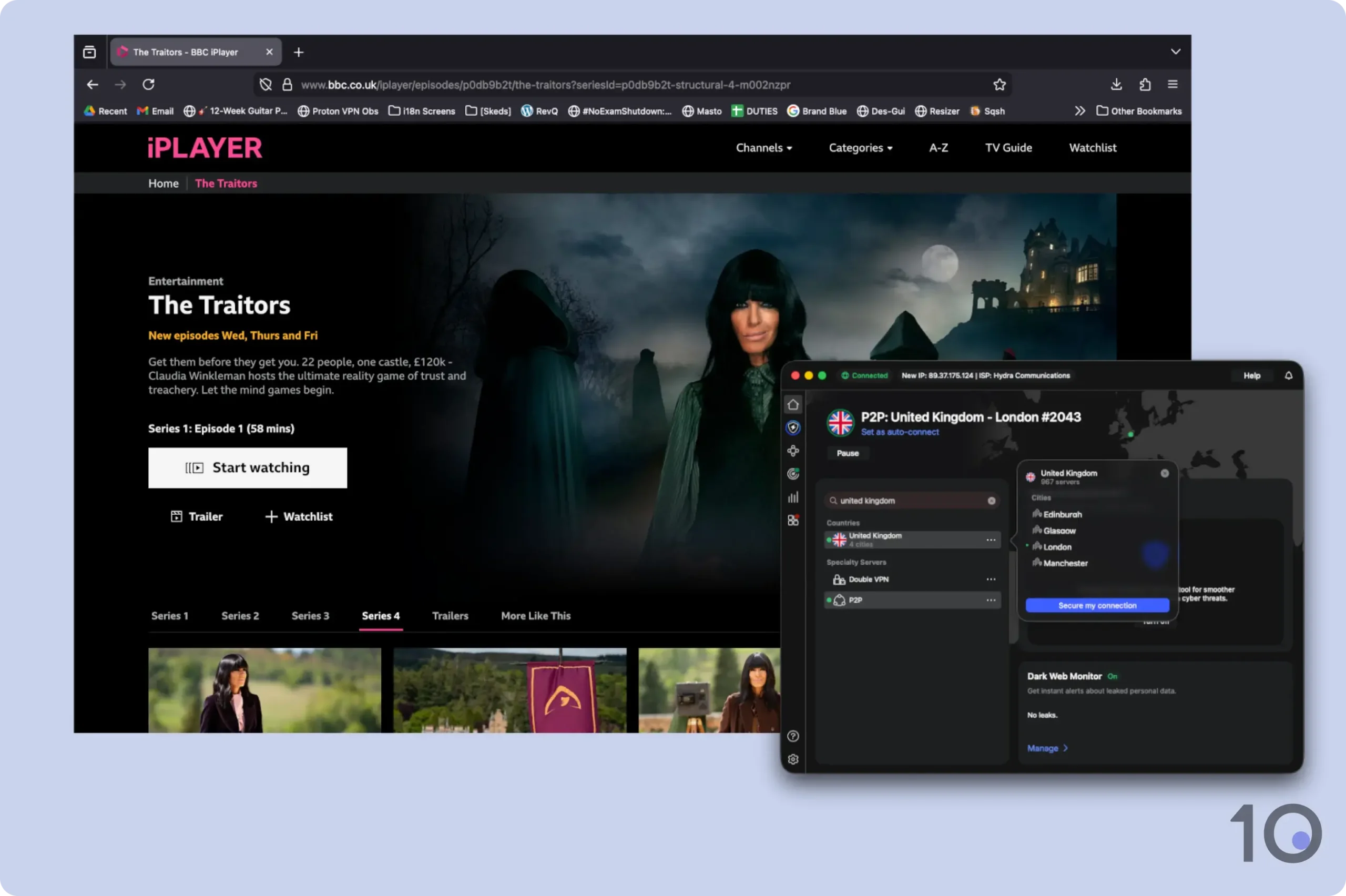This screenshot has height=896, width=1346.
Task: Open options for the Double VPN server
Action: click(x=990, y=579)
